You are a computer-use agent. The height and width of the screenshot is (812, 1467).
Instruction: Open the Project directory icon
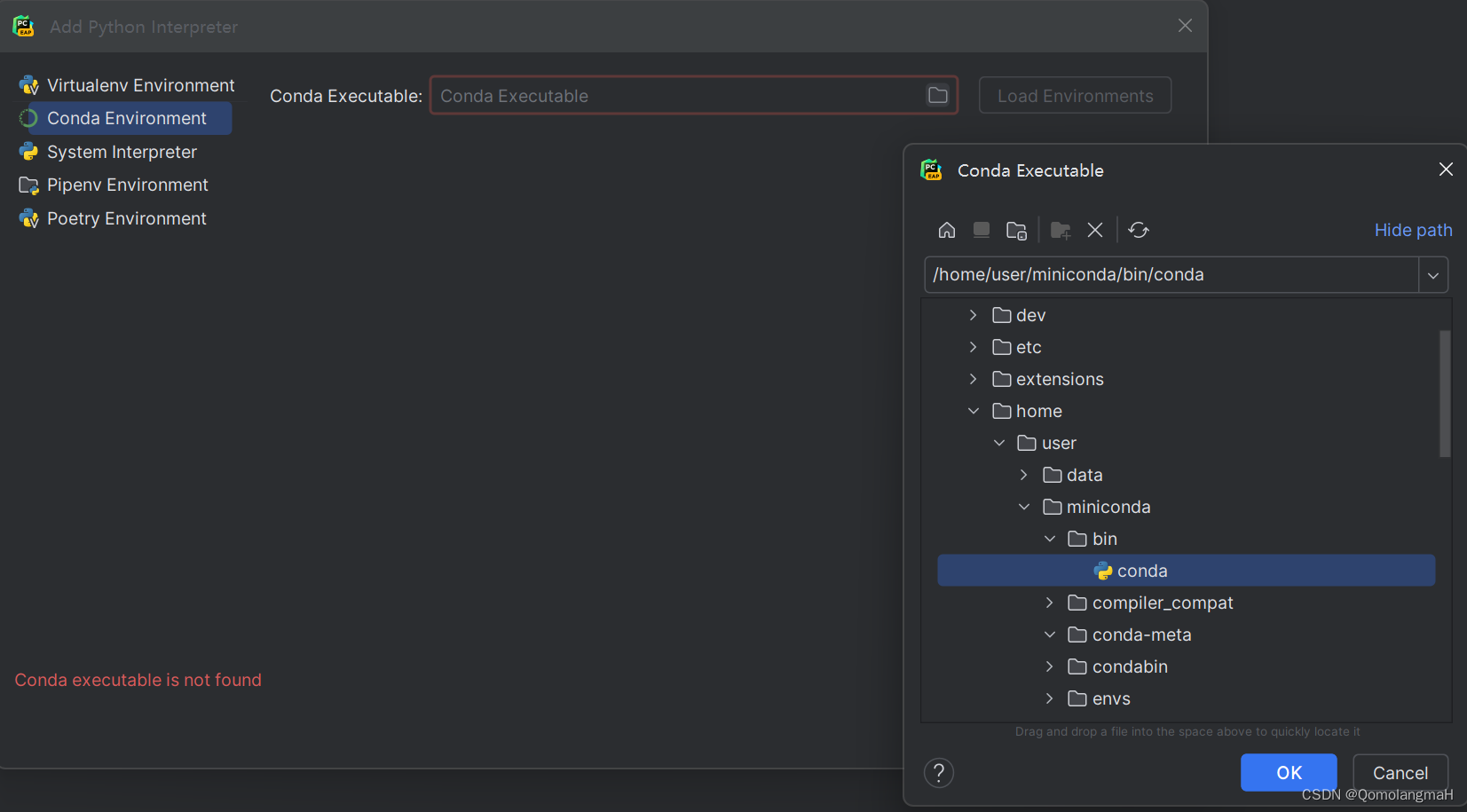1017,230
